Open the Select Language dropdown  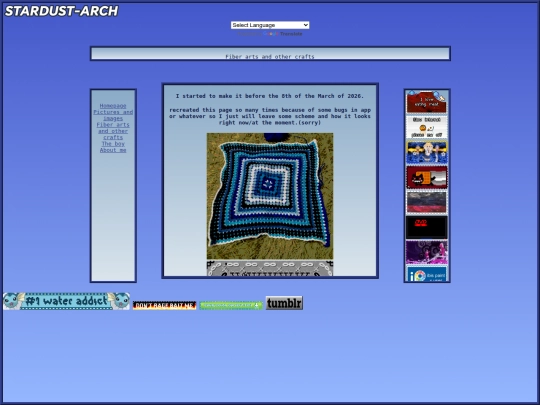point(270,25)
